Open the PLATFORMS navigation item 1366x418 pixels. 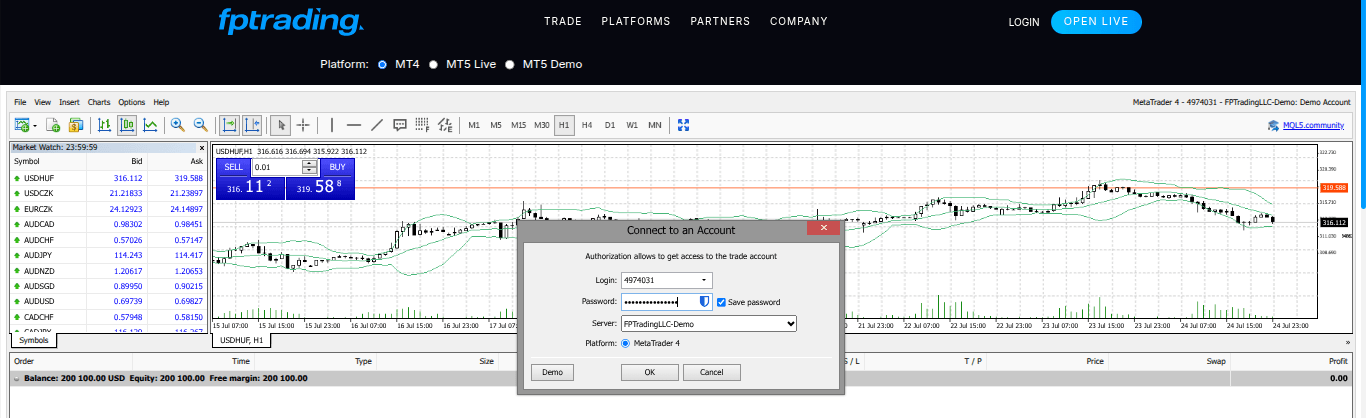[635, 21]
